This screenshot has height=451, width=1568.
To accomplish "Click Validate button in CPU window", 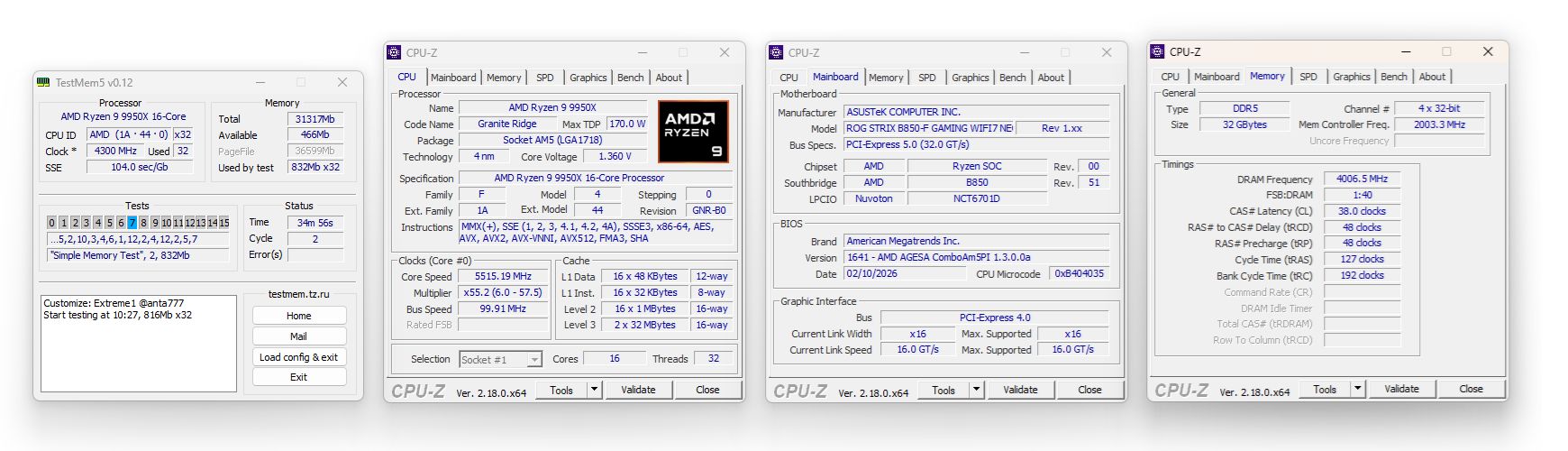I will click(638, 390).
